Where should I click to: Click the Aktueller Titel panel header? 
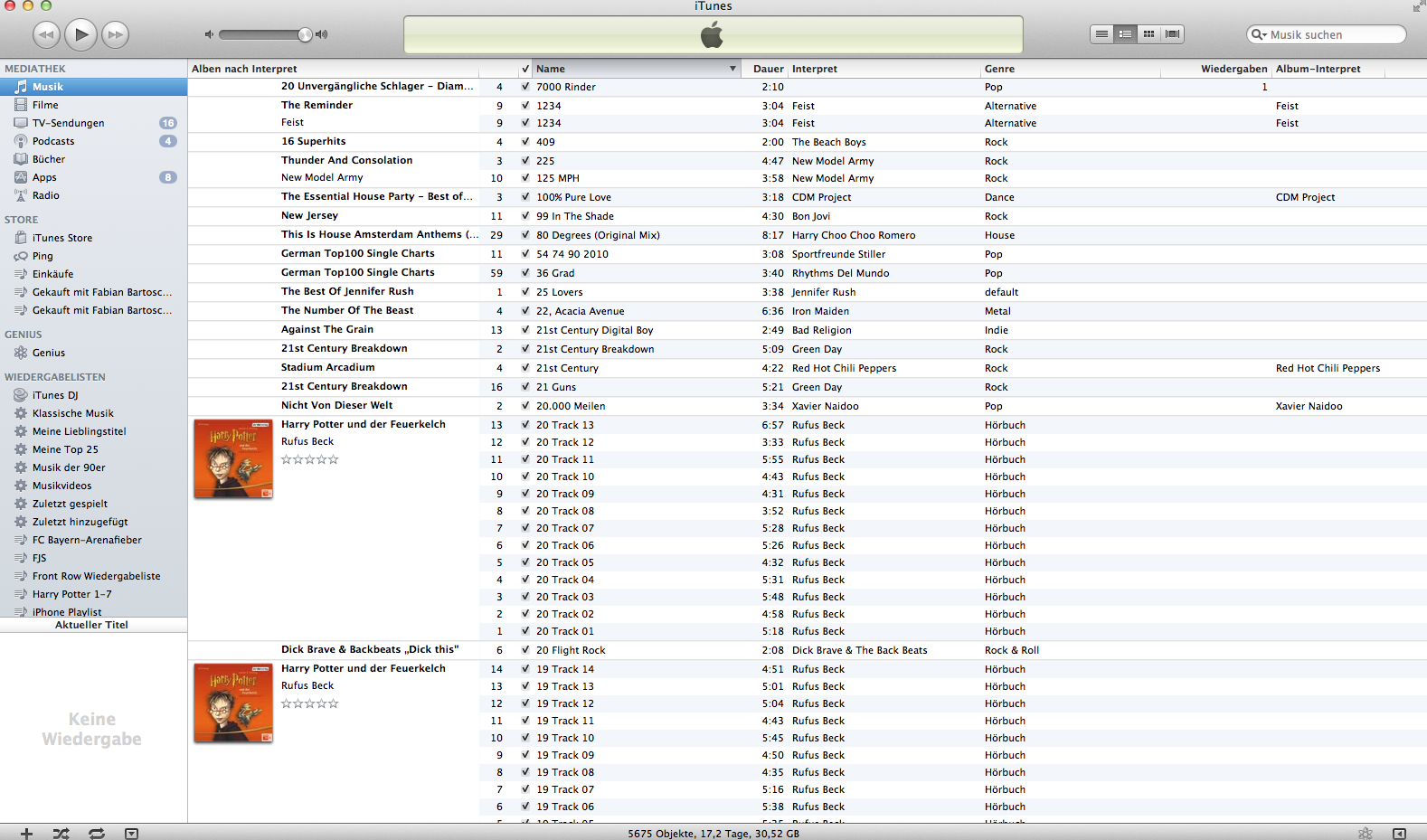point(93,625)
